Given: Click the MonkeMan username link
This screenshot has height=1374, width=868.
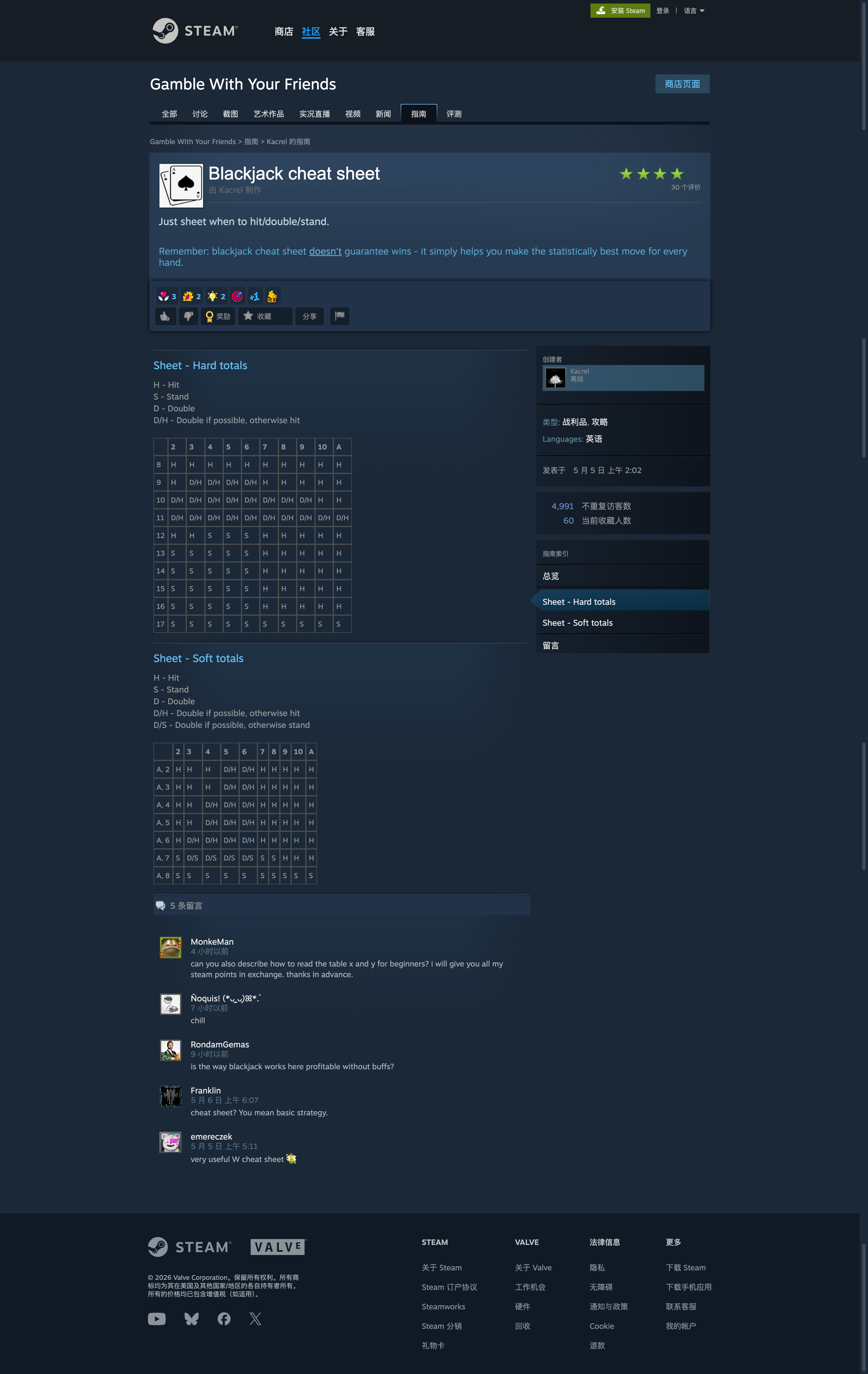Looking at the screenshot, I should (212, 941).
